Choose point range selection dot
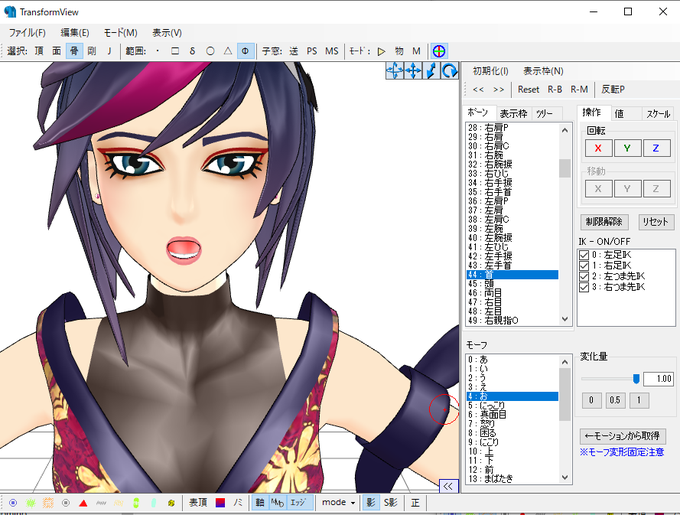 pos(157,51)
